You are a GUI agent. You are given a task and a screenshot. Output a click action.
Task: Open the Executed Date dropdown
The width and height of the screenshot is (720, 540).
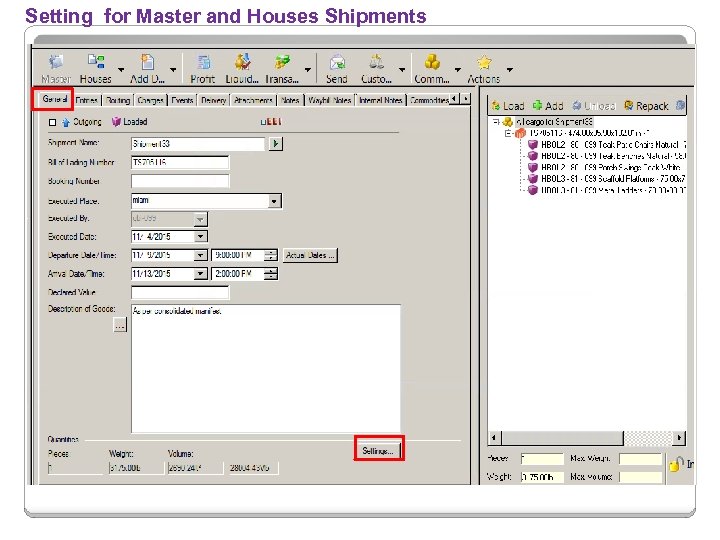click(x=200, y=237)
